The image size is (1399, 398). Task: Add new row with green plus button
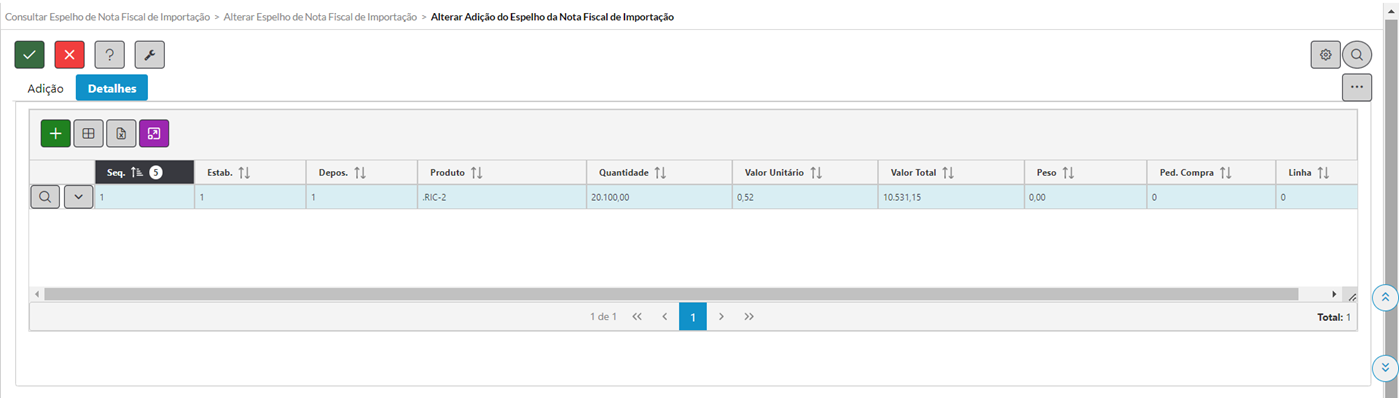[55, 133]
